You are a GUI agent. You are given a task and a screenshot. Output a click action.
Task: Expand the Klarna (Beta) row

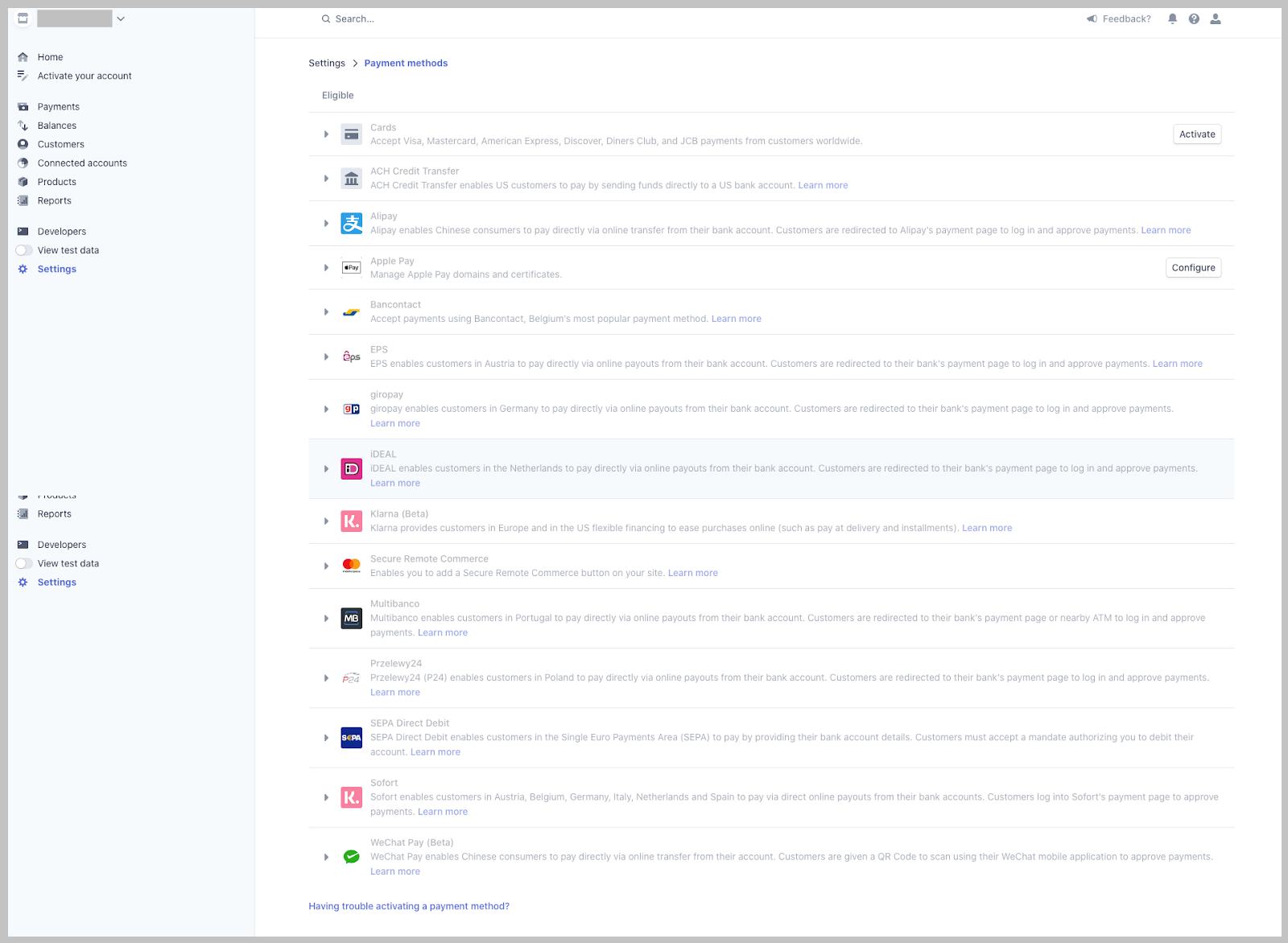tap(326, 521)
